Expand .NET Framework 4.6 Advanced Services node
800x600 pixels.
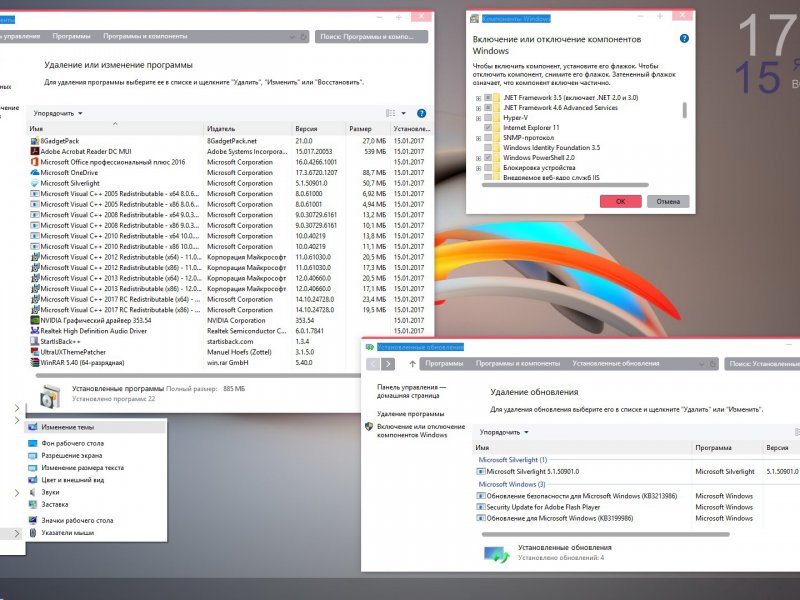(479, 108)
